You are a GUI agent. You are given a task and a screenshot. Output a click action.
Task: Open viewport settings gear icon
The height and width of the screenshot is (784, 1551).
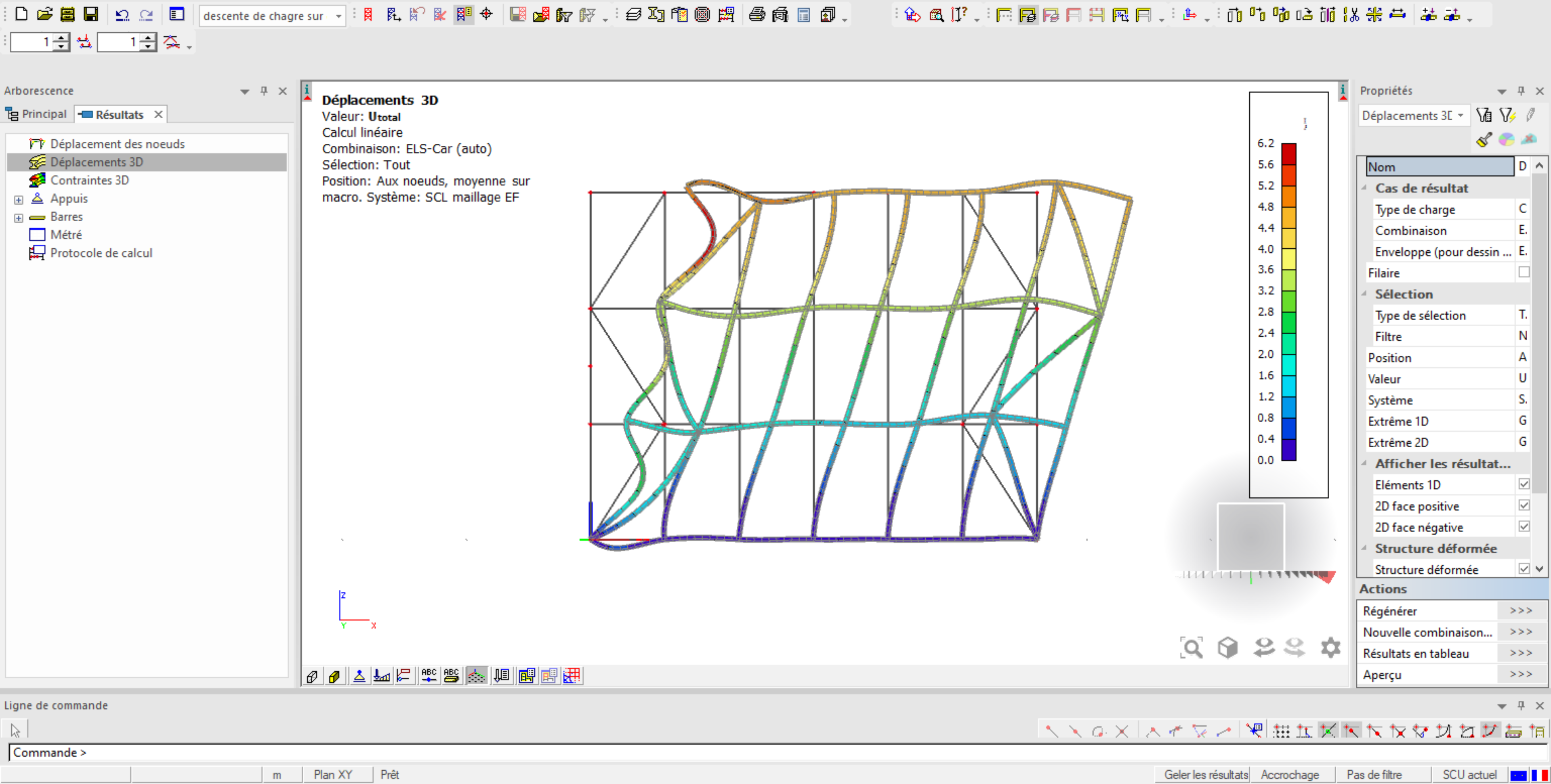(x=1330, y=648)
